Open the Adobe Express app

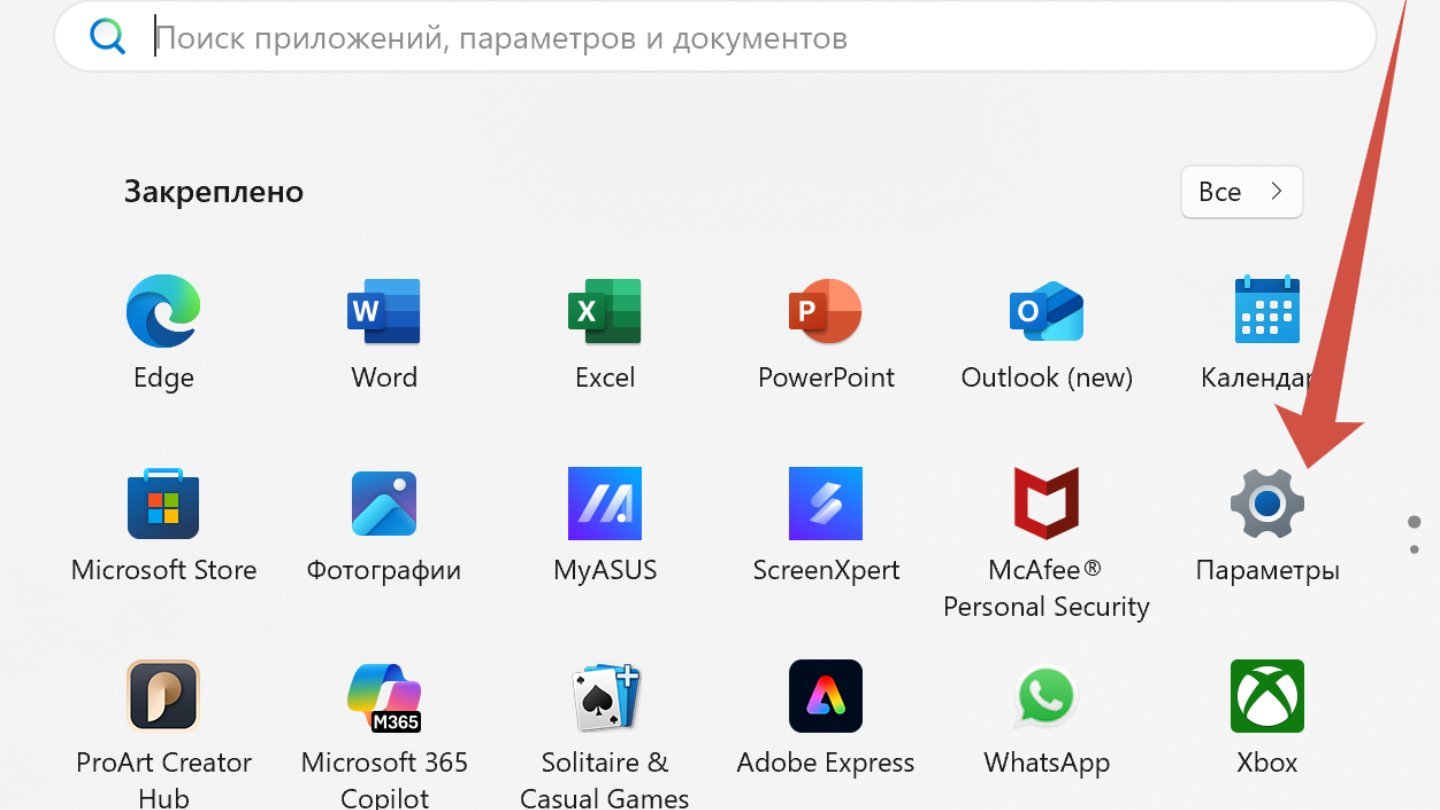click(x=826, y=696)
